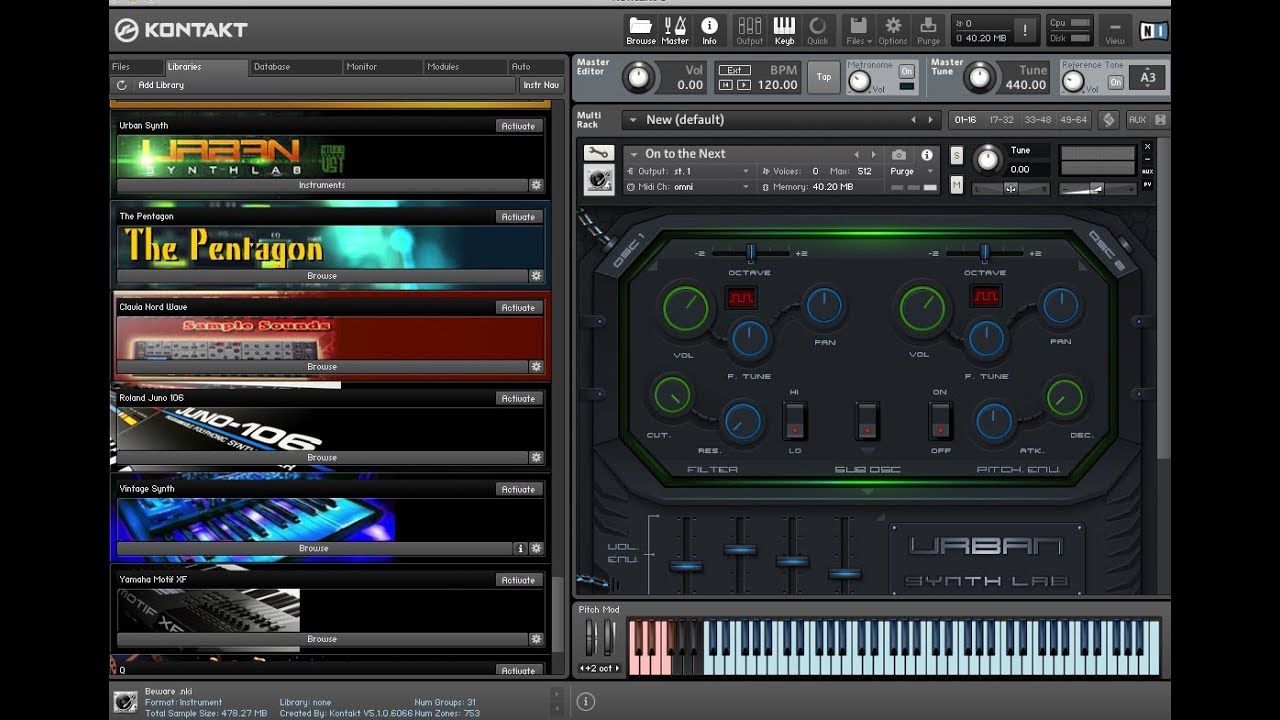Open the instrument Purge dropdown
The height and width of the screenshot is (720, 1280).
(x=913, y=172)
